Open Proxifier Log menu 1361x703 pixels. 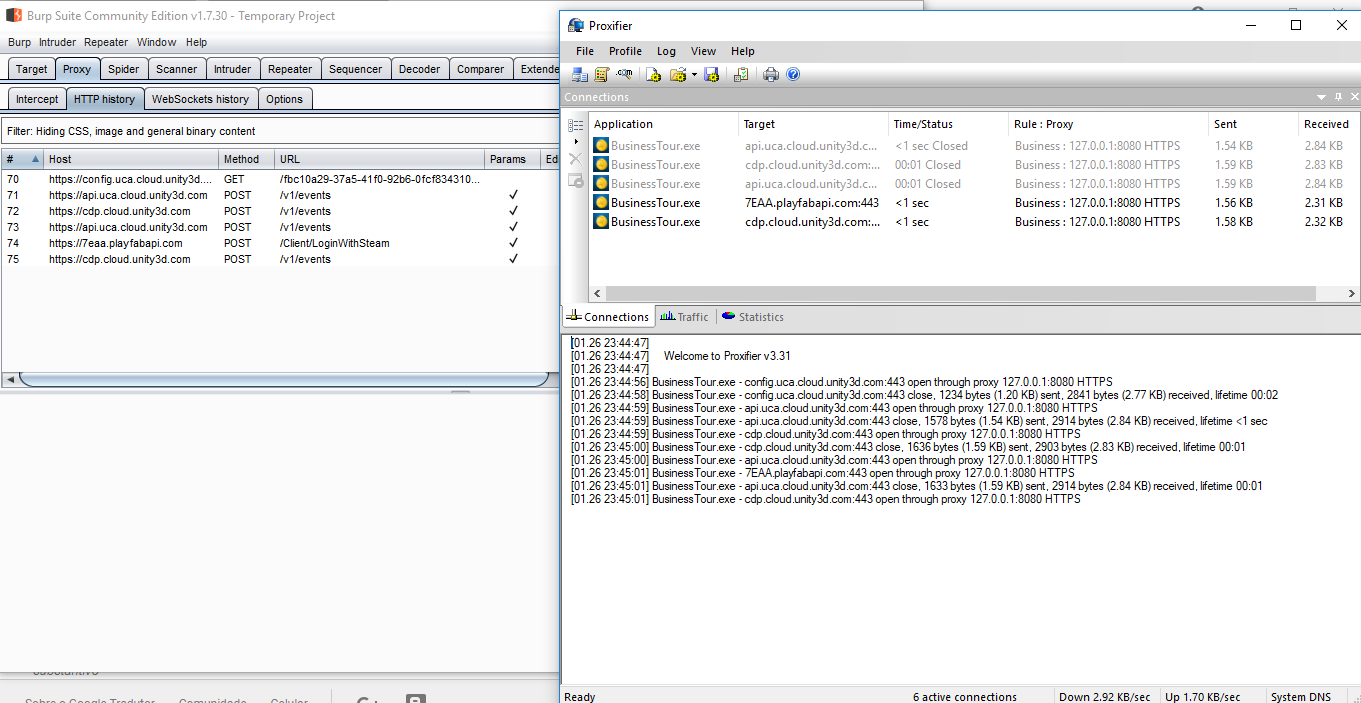tap(666, 51)
